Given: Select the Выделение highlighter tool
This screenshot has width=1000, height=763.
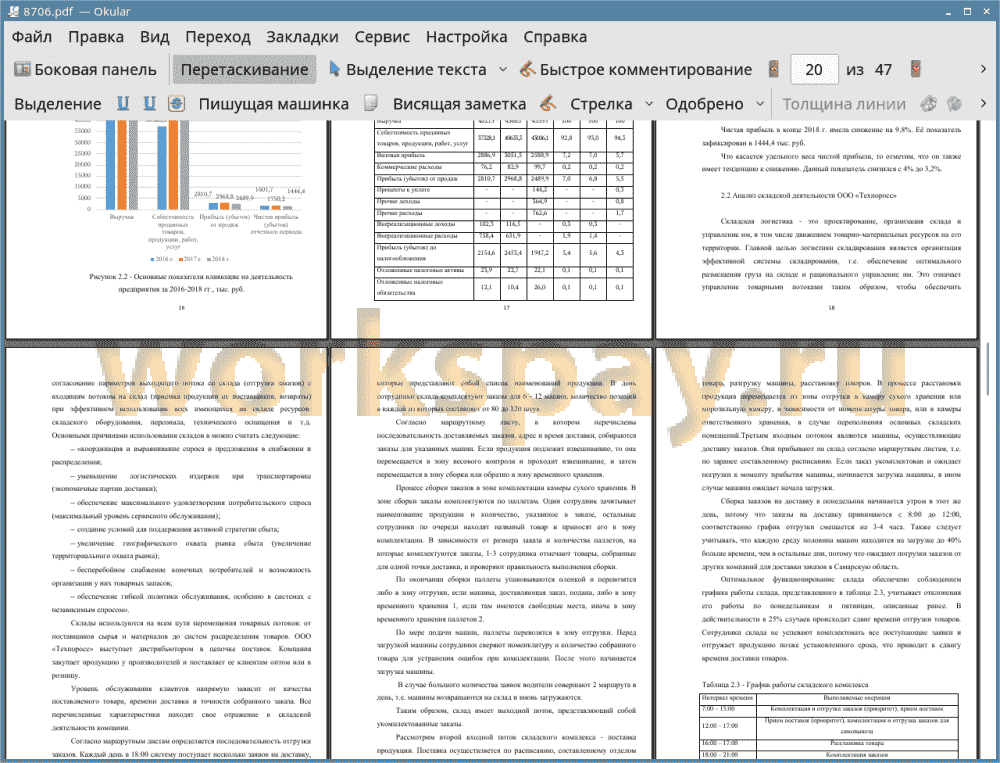Looking at the screenshot, I should point(57,104).
